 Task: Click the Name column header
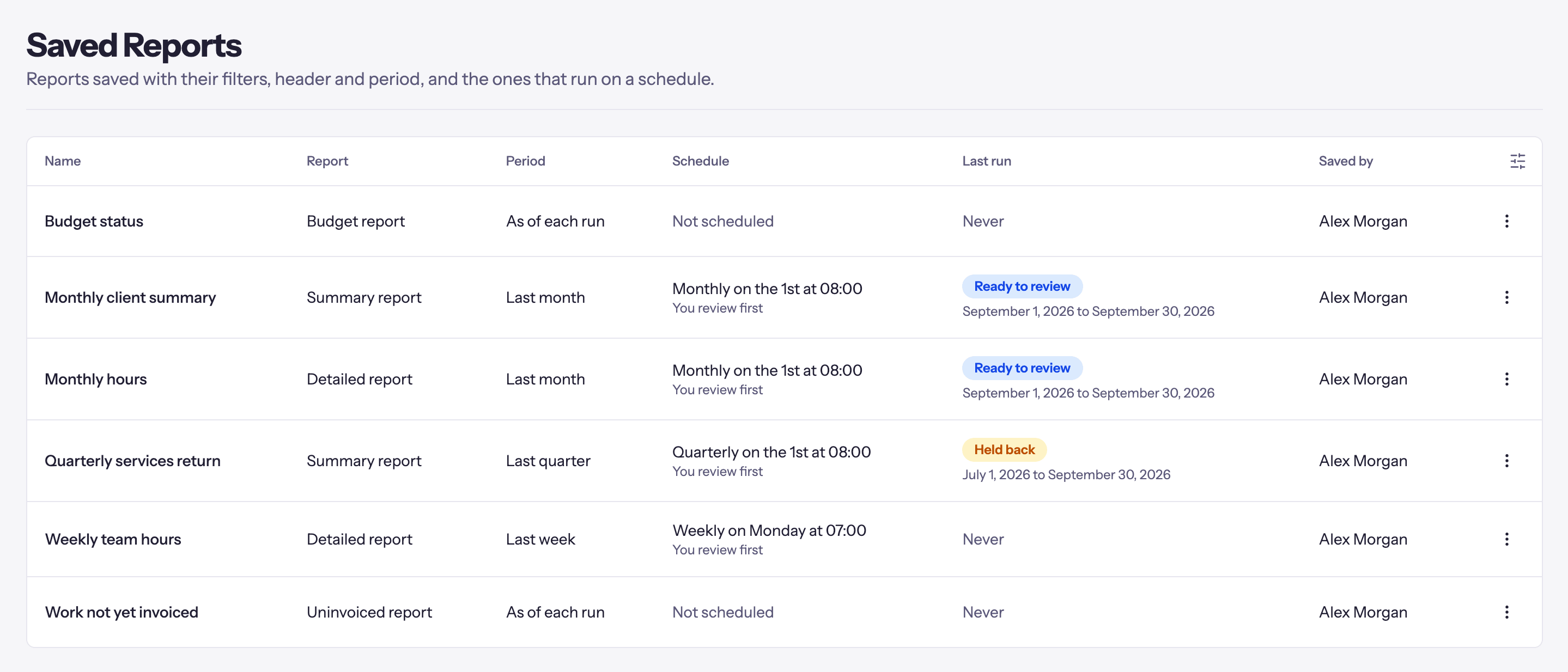(x=63, y=161)
